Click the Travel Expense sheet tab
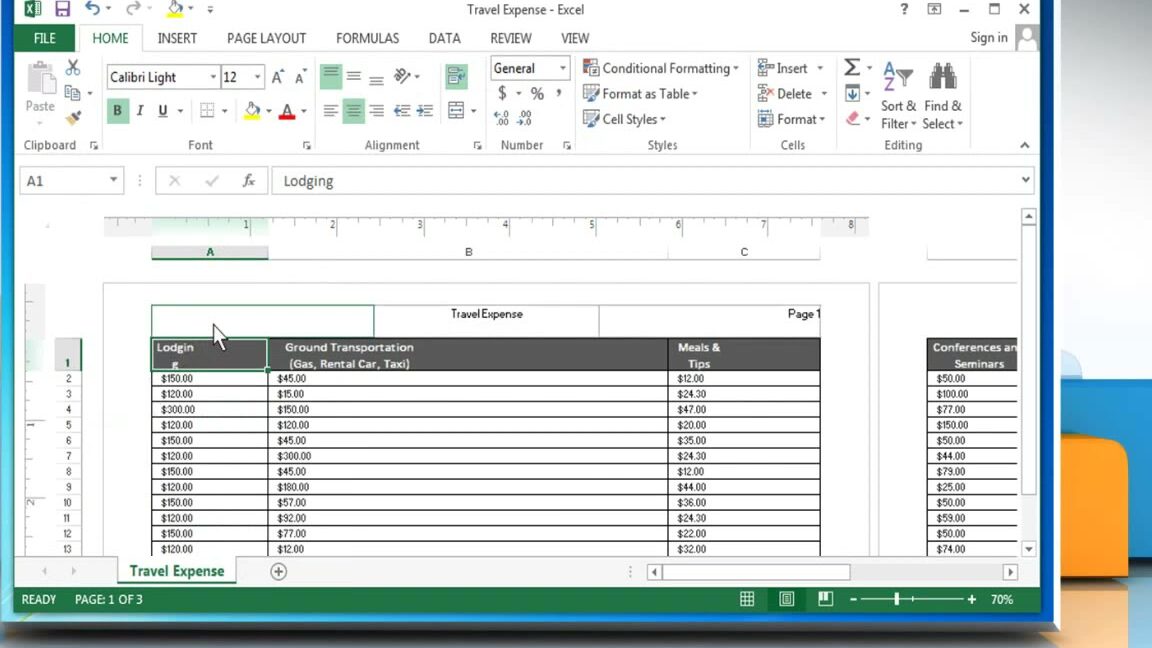 [x=176, y=571]
